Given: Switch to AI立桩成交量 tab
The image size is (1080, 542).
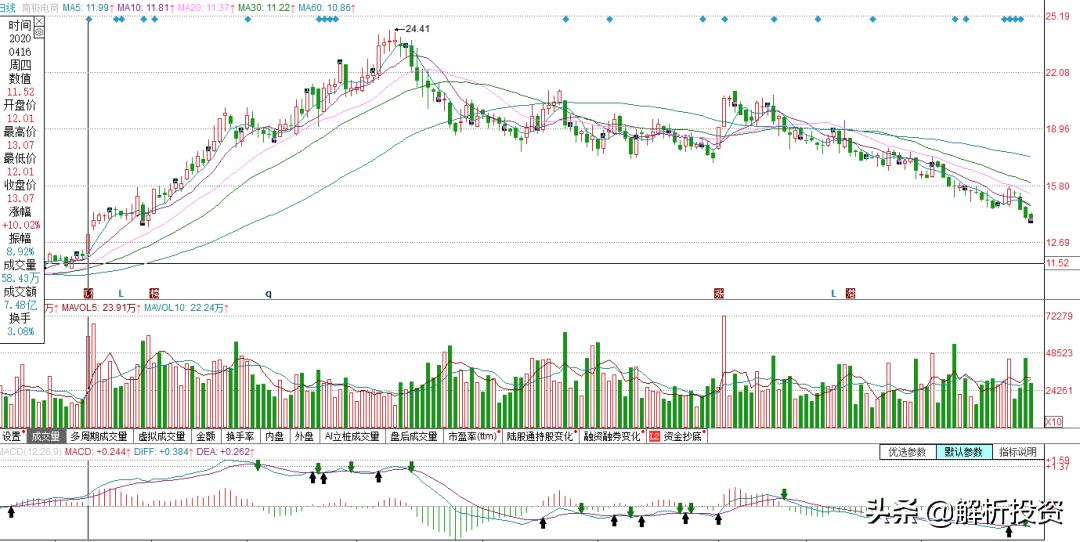Looking at the screenshot, I should (352, 437).
